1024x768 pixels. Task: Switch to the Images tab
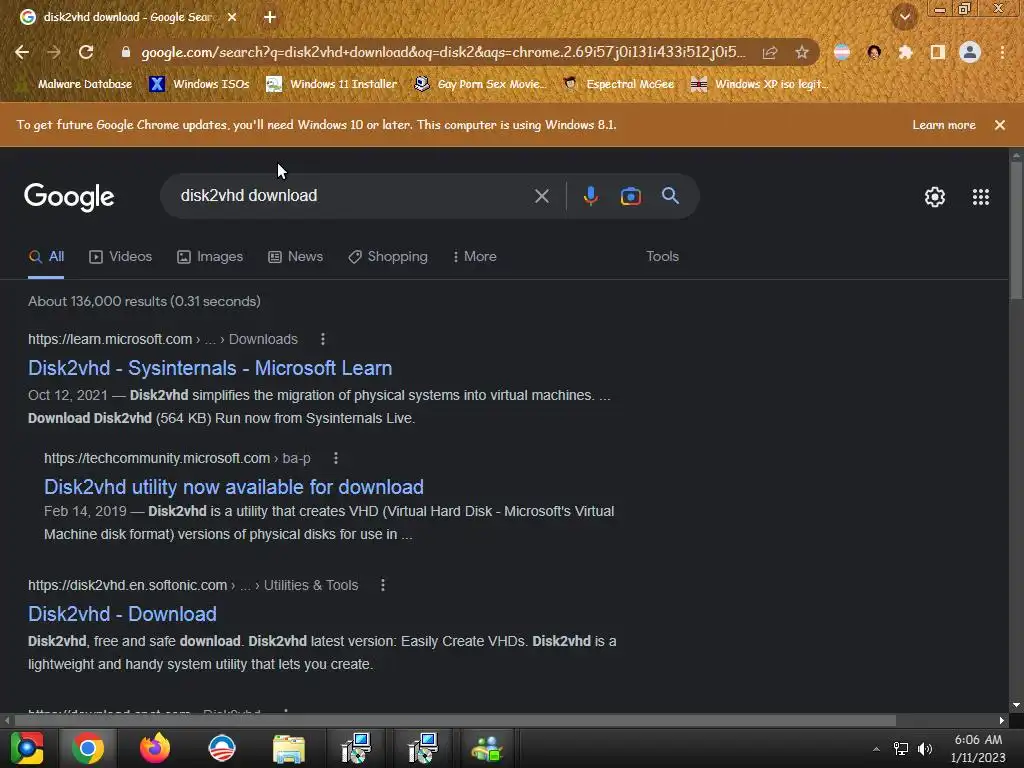(210, 257)
